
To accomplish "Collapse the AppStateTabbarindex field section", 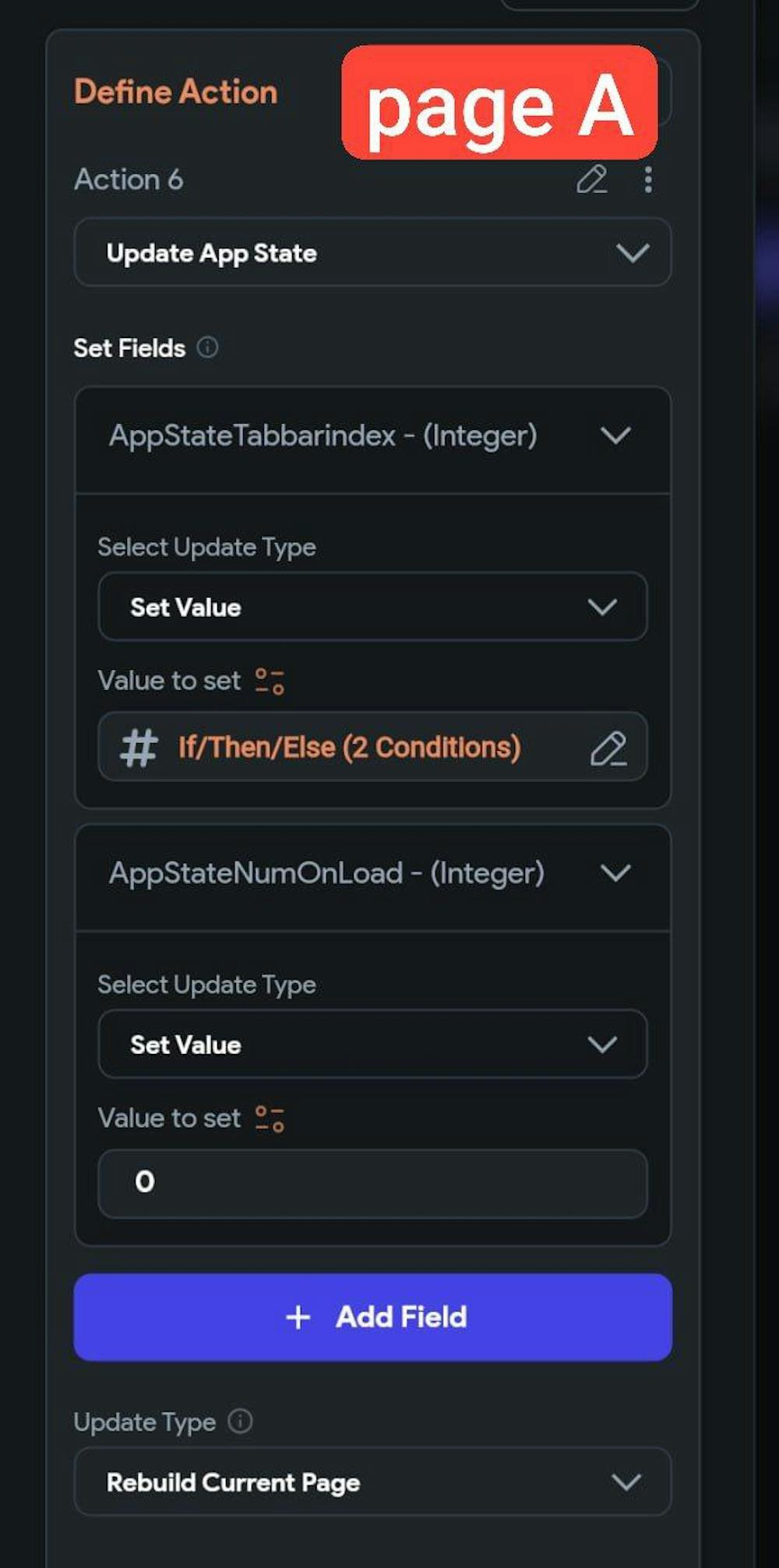I will click(x=615, y=435).
